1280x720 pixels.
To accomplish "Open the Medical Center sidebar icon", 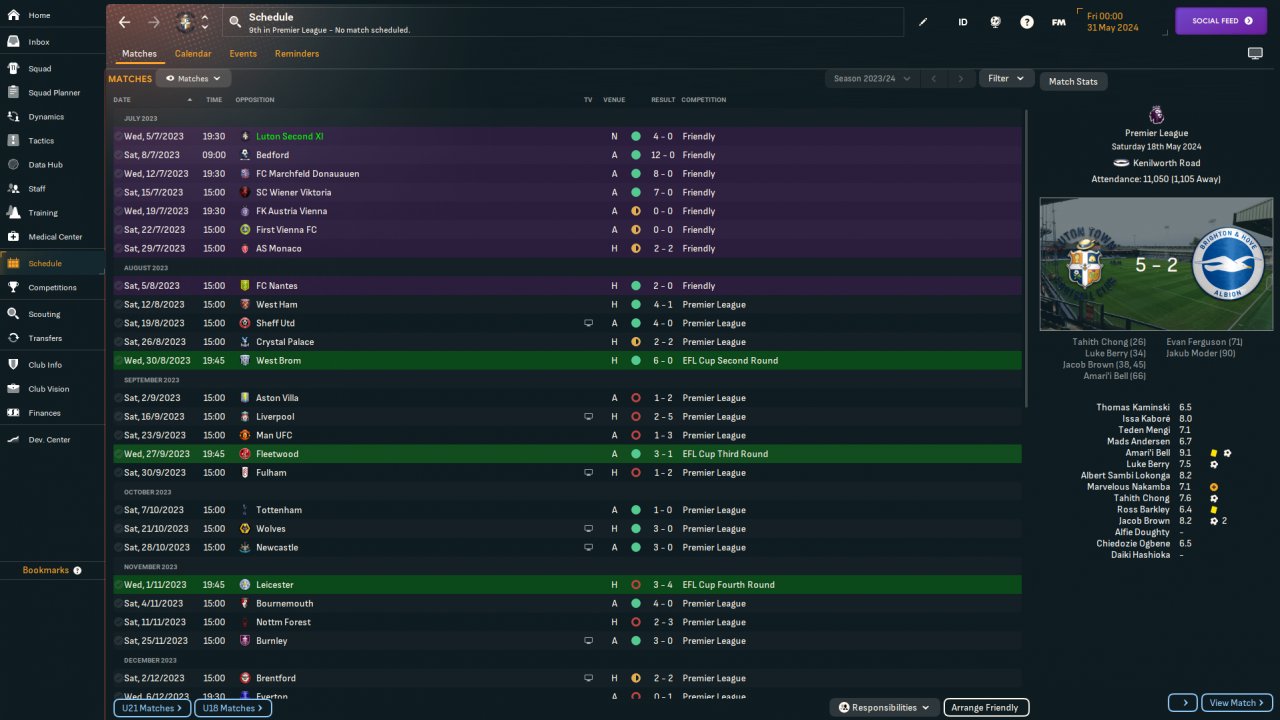I will point(13,237).
